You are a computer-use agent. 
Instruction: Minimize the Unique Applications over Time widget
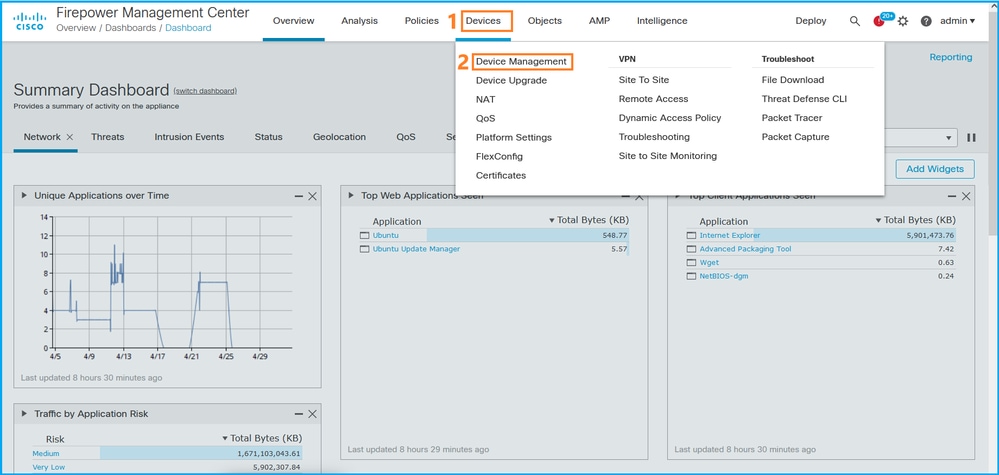point(299,197)
